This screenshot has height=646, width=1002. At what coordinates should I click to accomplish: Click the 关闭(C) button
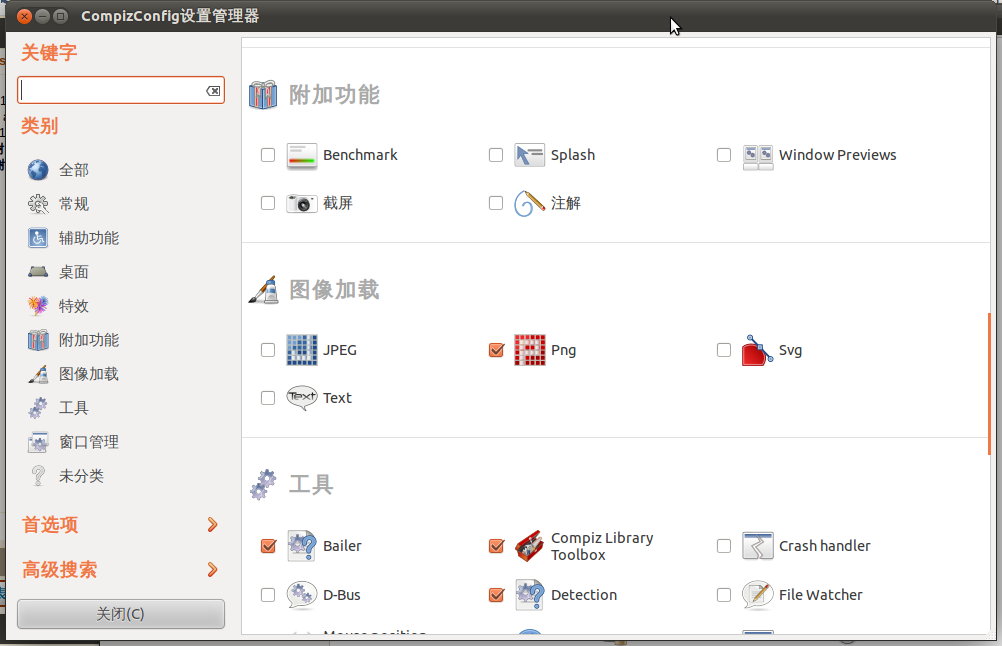click(x=121, y=614)
